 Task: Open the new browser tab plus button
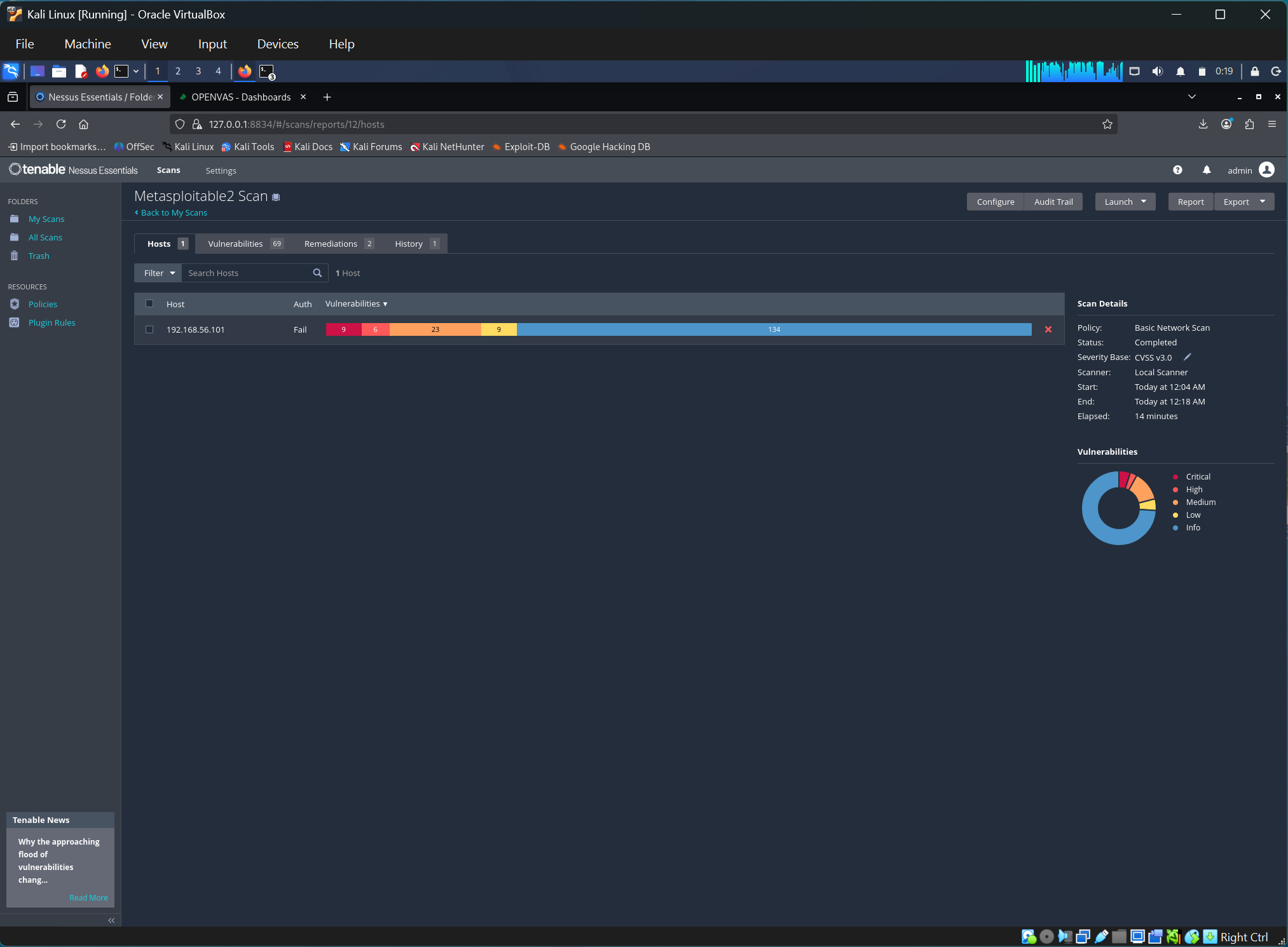tap(327, 97)
